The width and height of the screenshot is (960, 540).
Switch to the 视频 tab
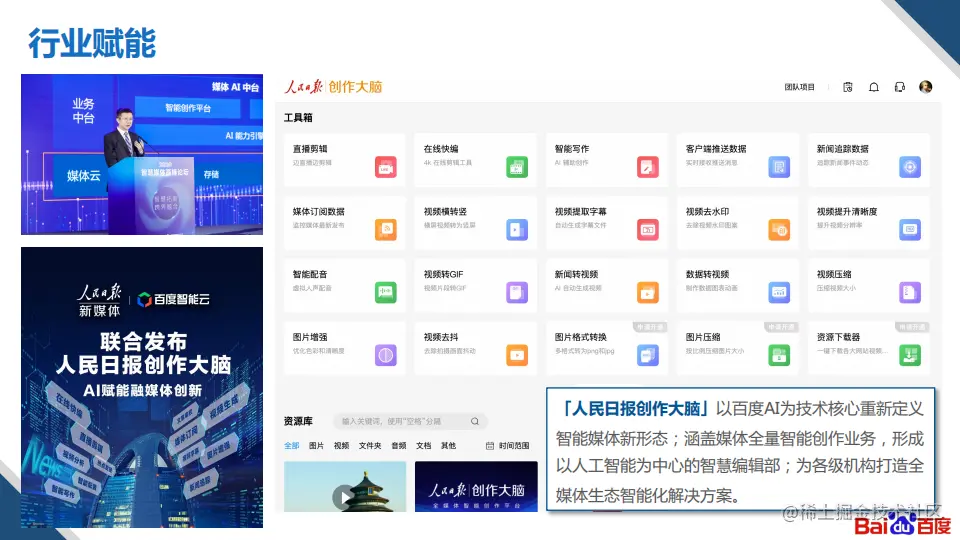click(342, 446)
